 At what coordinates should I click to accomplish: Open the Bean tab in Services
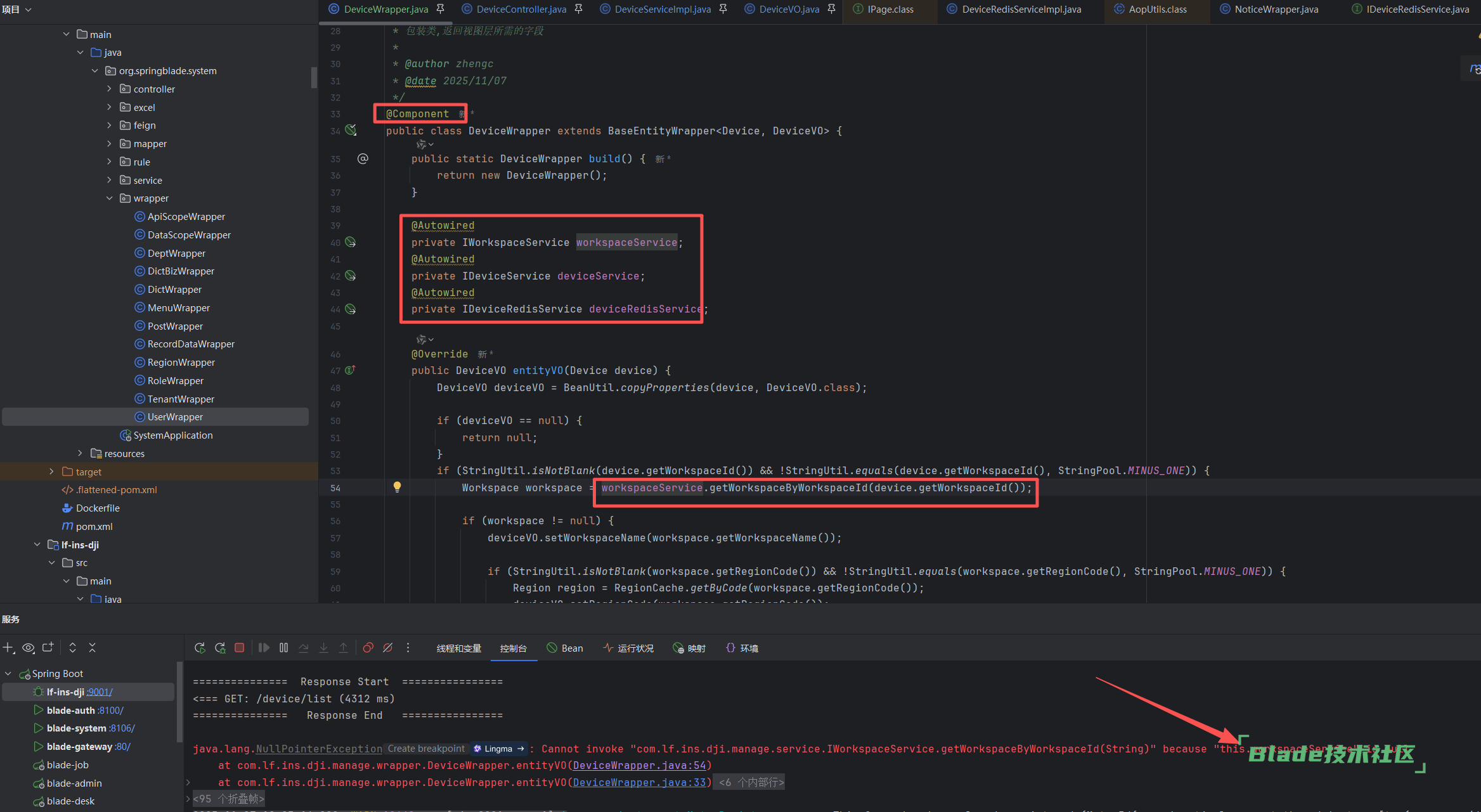tap(565, 648)
